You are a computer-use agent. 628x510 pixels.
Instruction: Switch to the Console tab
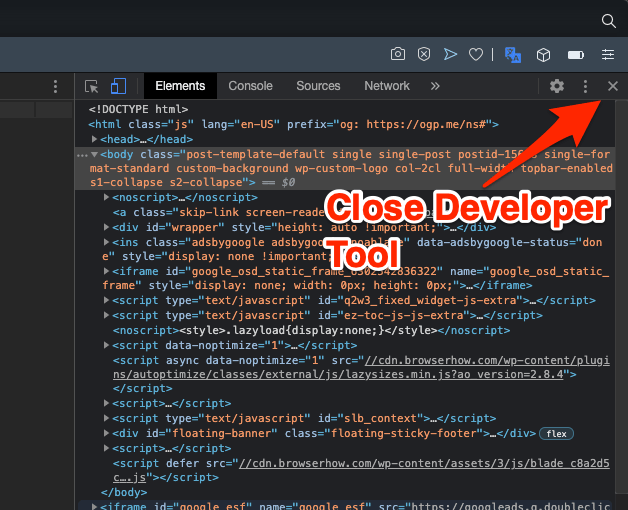pos(250,86)
